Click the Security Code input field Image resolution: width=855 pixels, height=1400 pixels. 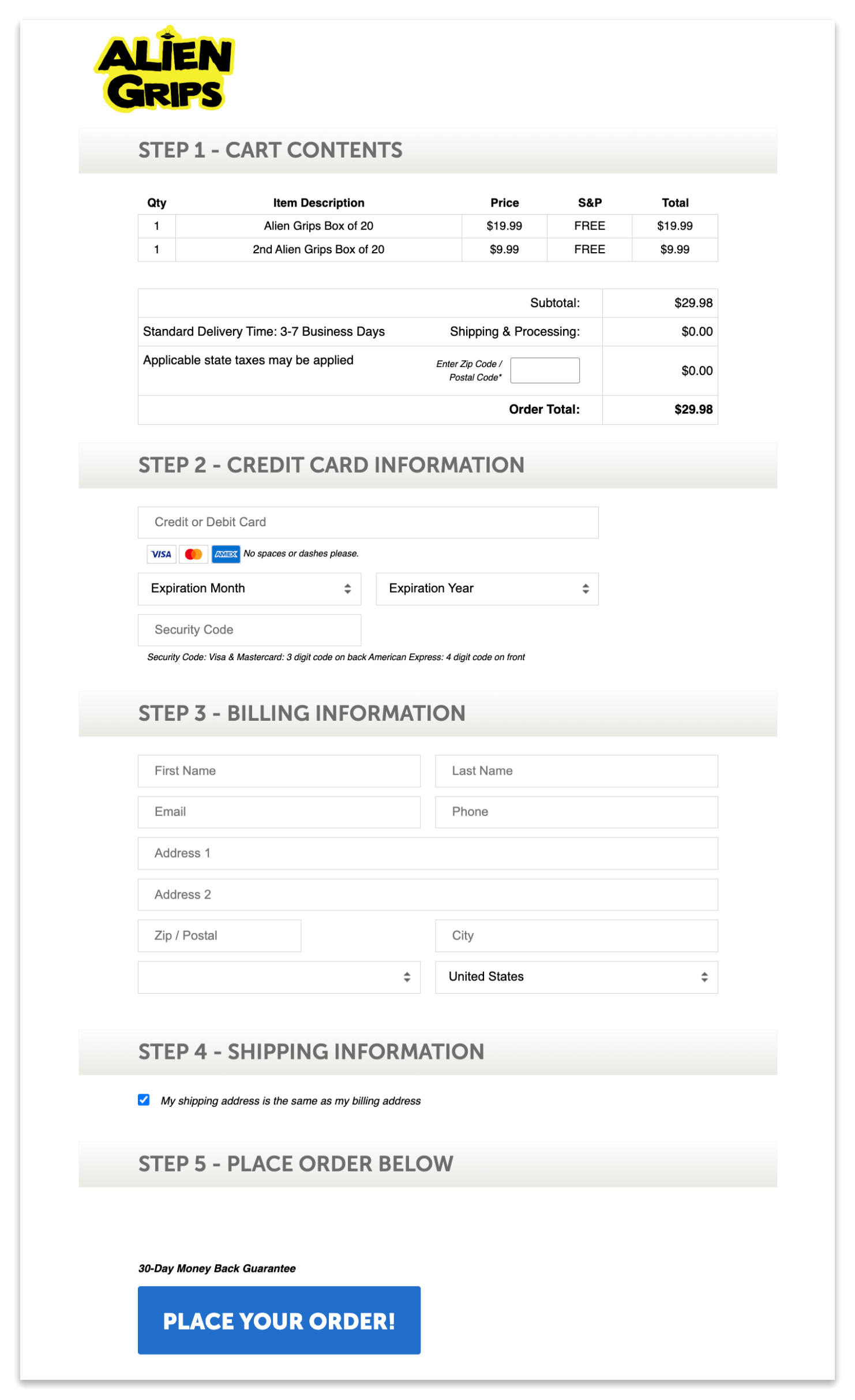click(x=249, y=630)
